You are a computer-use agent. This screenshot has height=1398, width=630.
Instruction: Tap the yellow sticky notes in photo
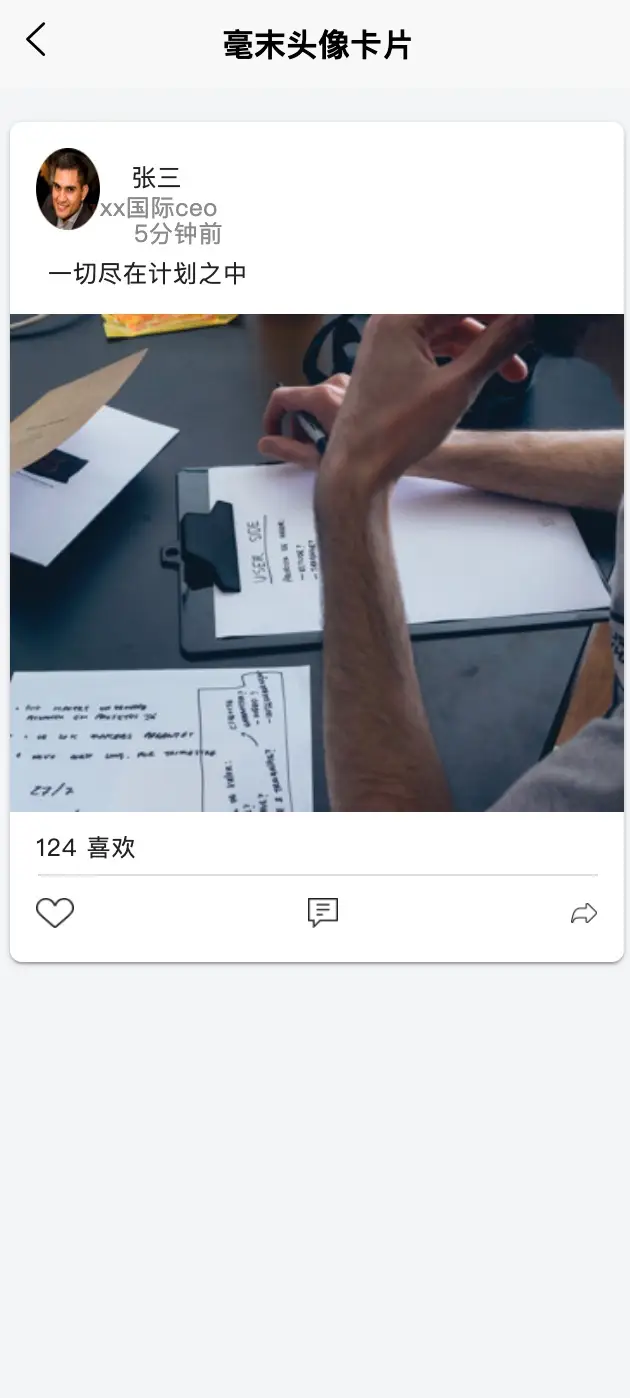pyautogui.click(x=167, y=324)
